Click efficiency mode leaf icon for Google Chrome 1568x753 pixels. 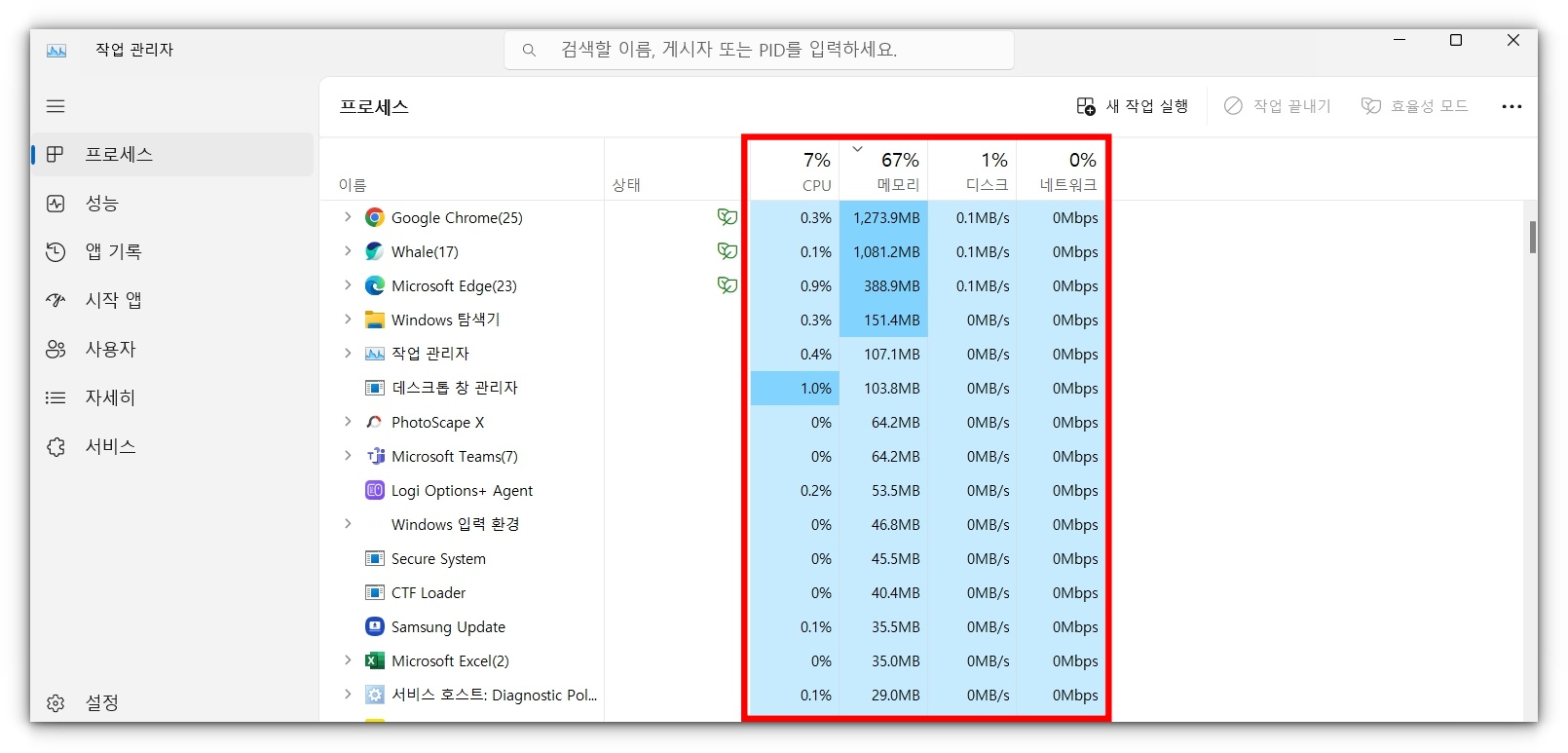728,216
